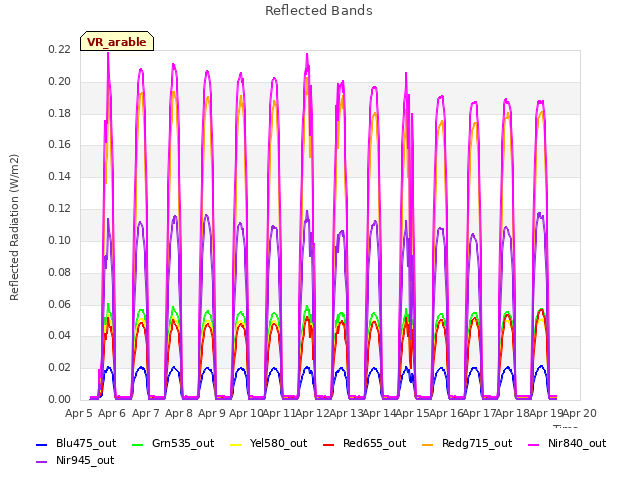Click the Apr 7 x-axis tick label
The image size is (640, 480).
point(145,413)
